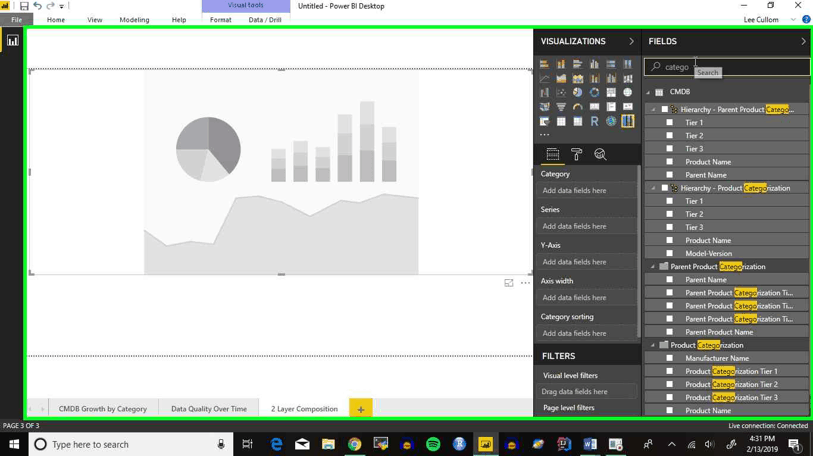Click the Help question mark icon

pos(806,20)
